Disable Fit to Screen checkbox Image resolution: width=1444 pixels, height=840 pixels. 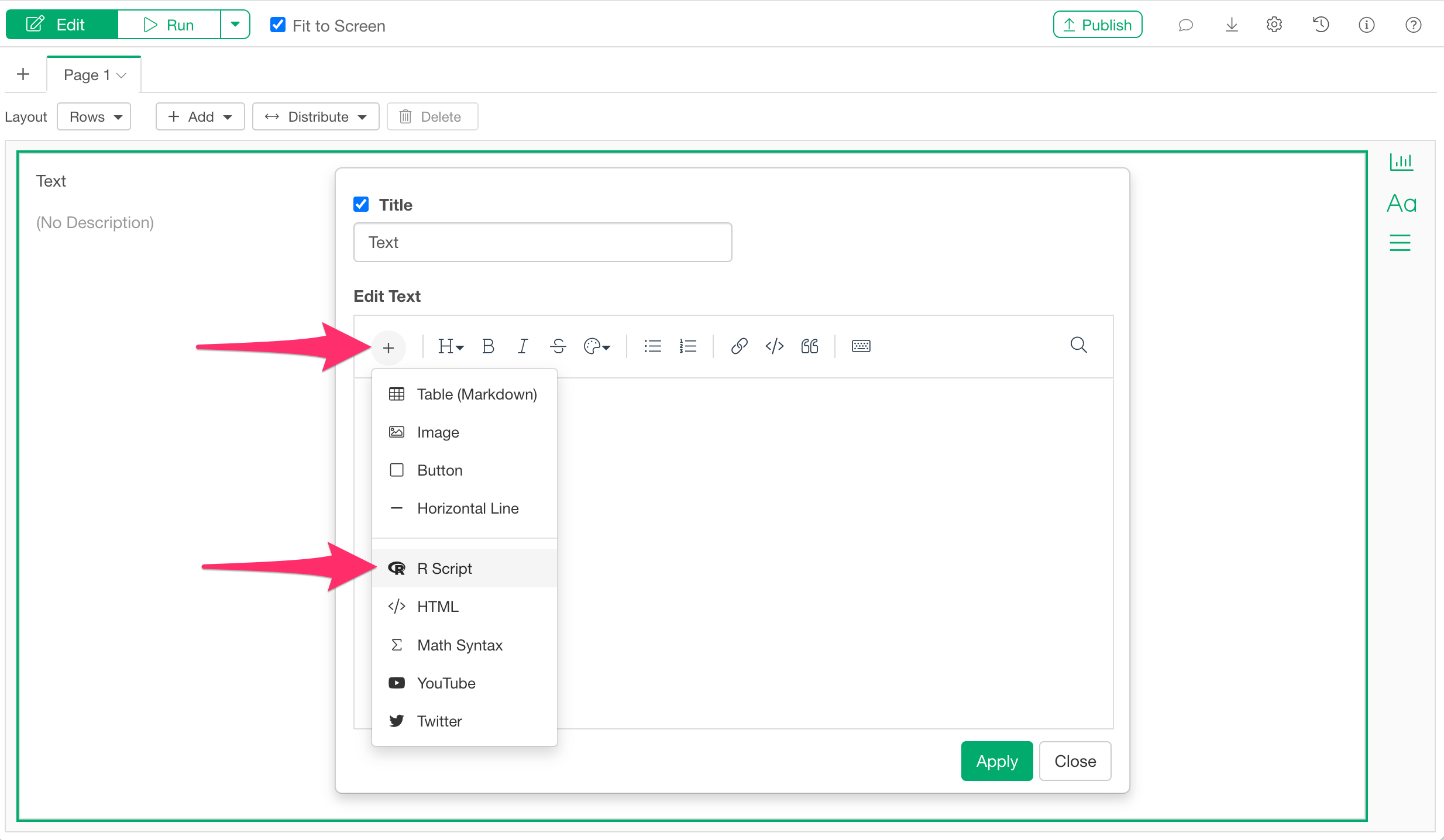pyautogui.click(x=278, y=25)
